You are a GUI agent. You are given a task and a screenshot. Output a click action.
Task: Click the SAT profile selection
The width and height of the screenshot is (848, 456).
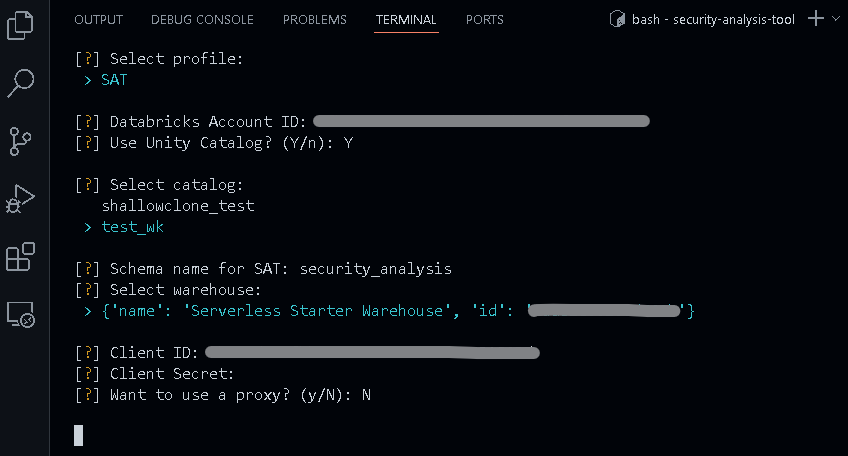pyautogui.click(x=114, y=80)
